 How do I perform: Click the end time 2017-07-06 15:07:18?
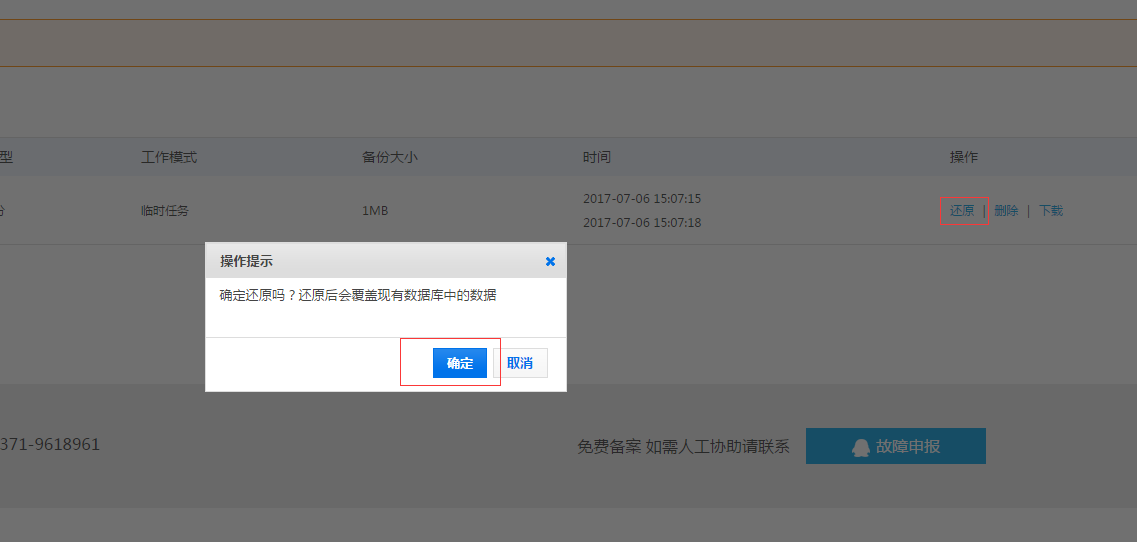(x=642, y=223)
